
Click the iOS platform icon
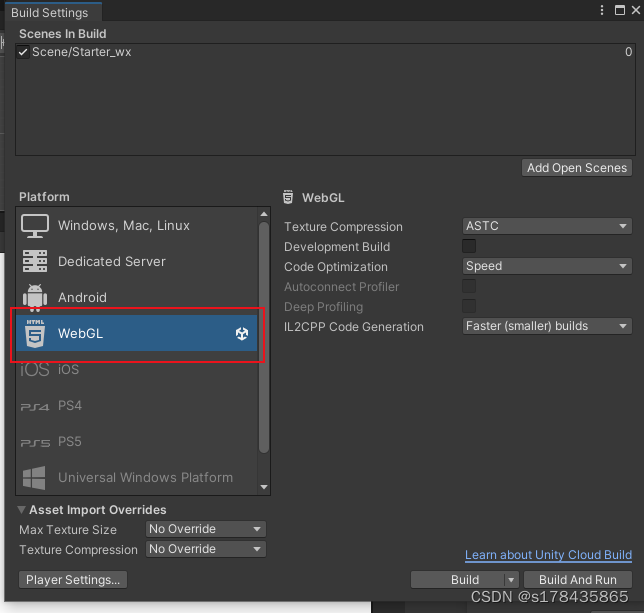(x=35, y=370)
